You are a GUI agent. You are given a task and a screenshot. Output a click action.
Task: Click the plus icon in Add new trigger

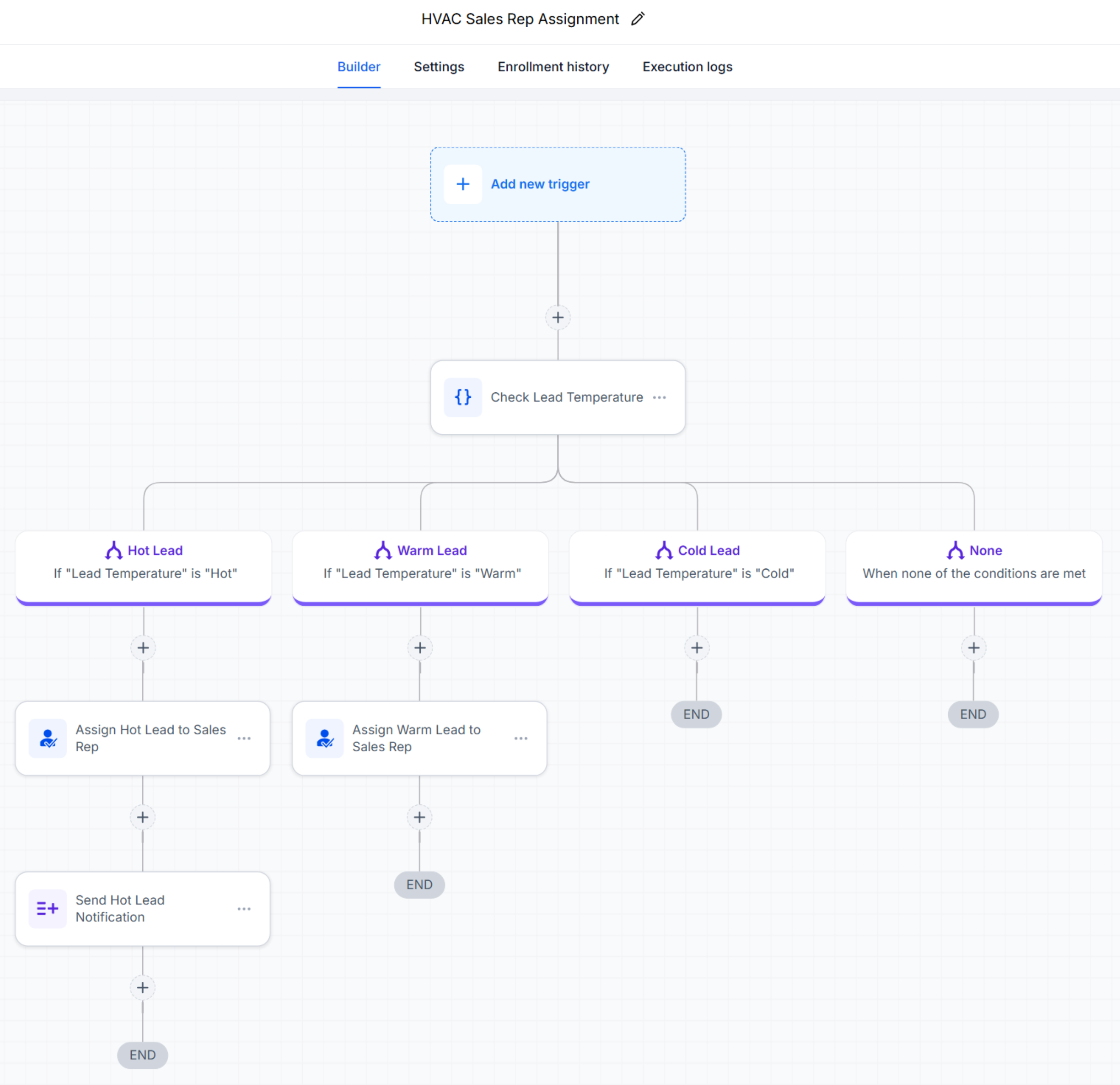463,184
